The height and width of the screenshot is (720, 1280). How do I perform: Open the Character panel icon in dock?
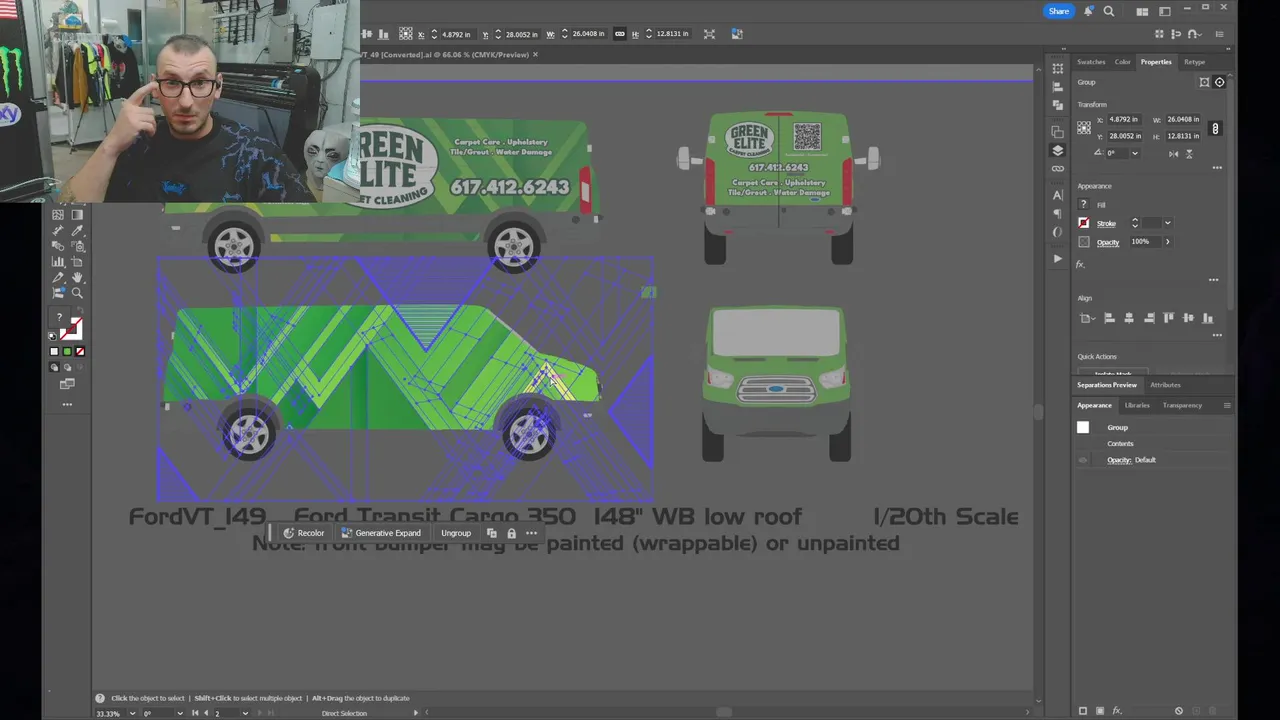click(x=1057, y=195)
